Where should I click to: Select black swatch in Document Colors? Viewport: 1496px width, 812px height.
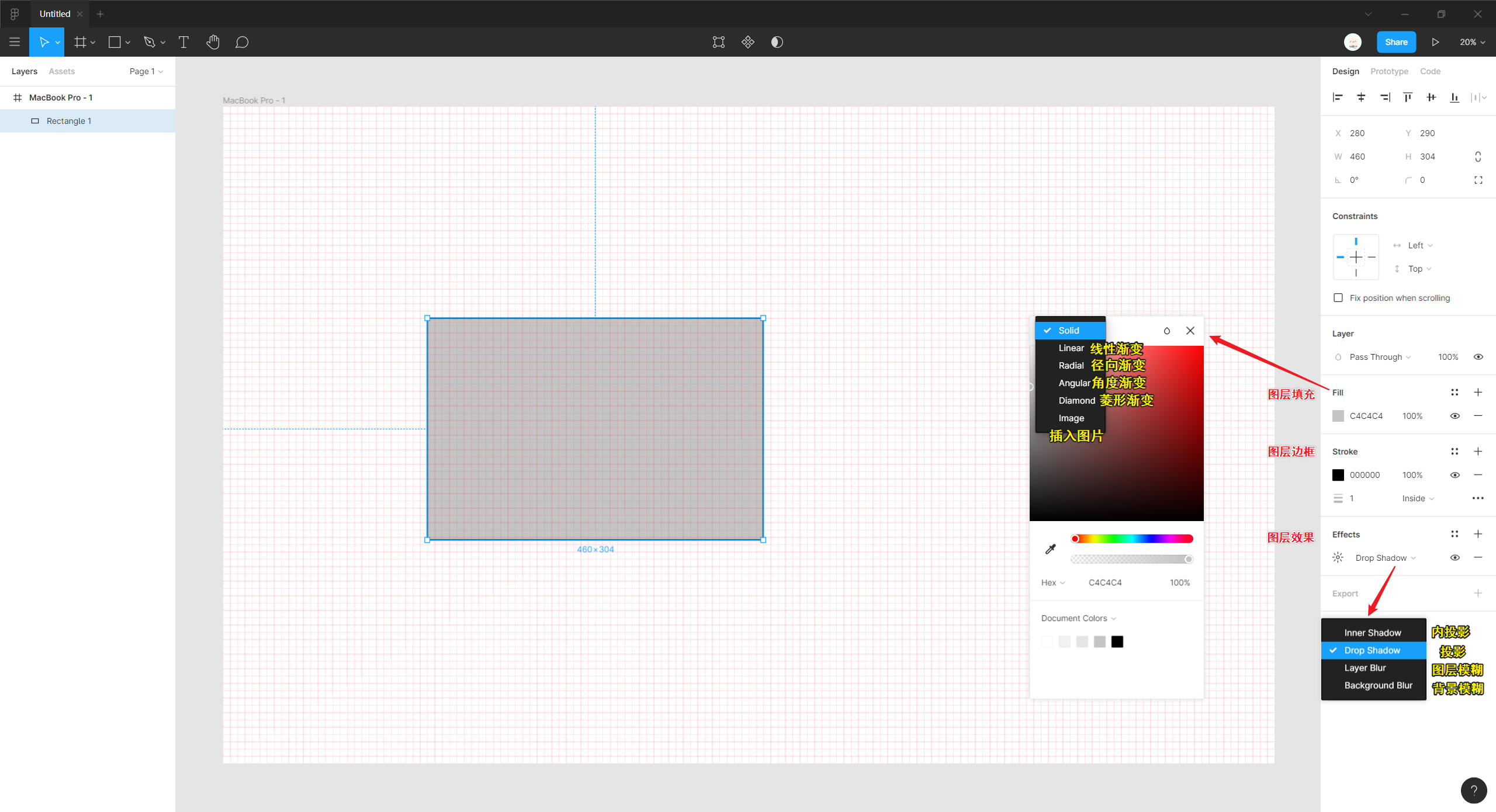coord(1117,642)
